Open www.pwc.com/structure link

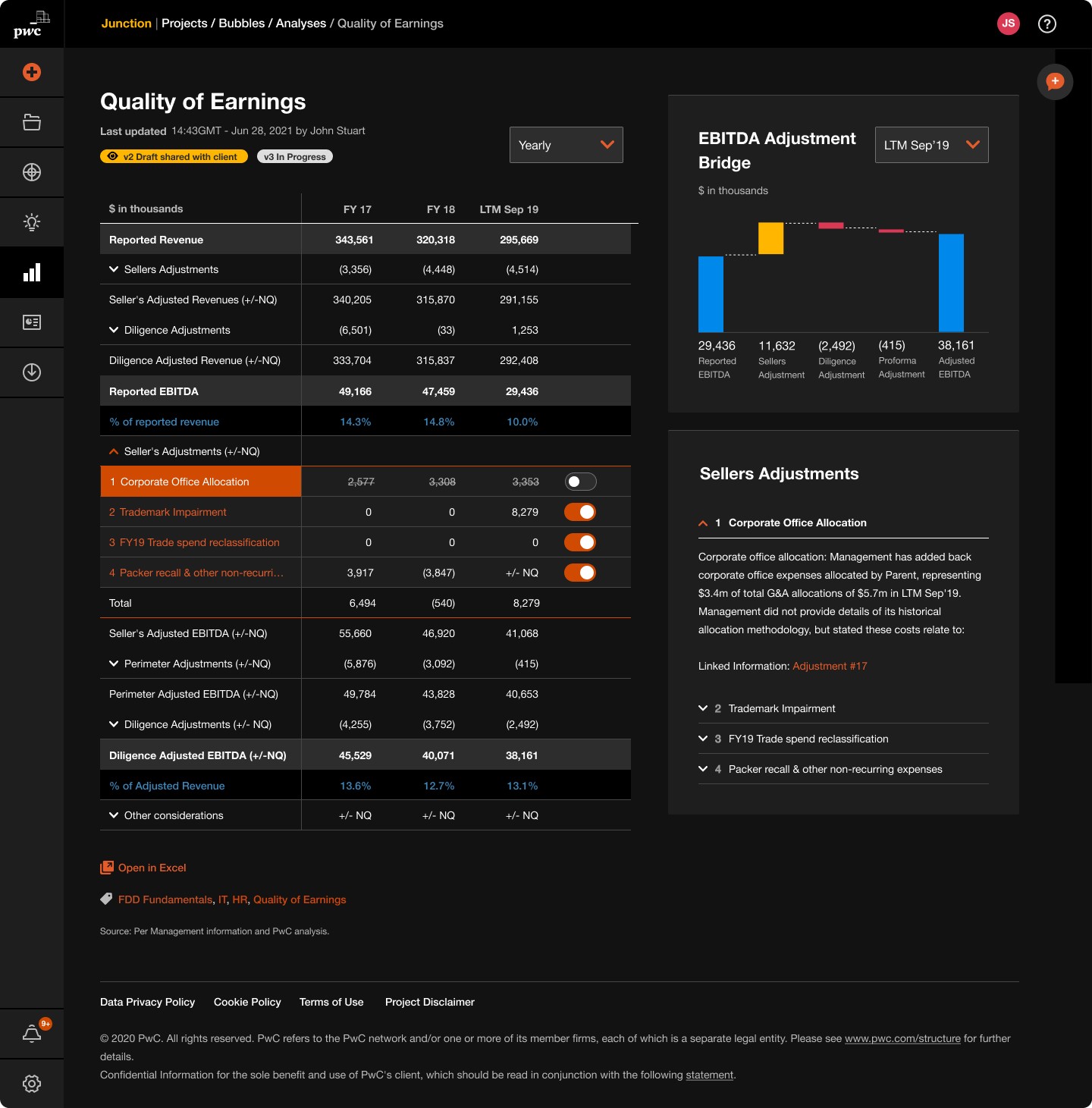click(x=902, y=1038)
